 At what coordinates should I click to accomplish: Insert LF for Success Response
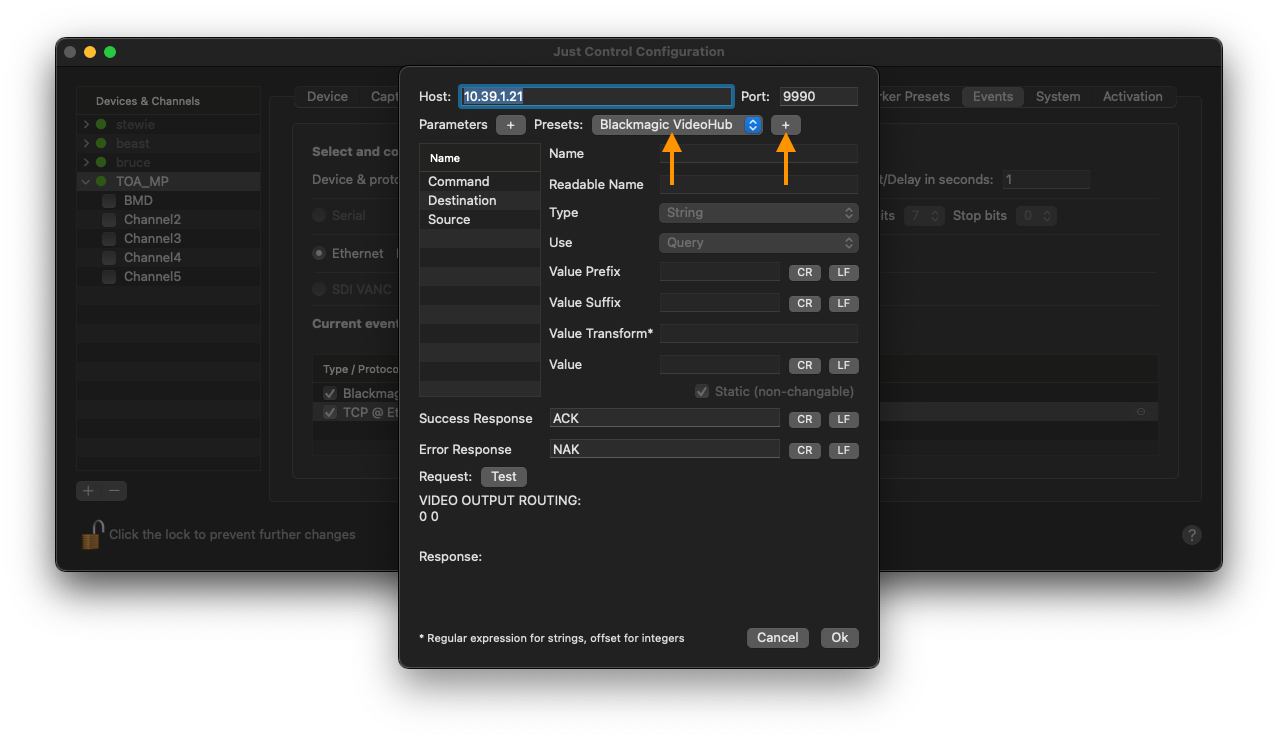point(843,420)
